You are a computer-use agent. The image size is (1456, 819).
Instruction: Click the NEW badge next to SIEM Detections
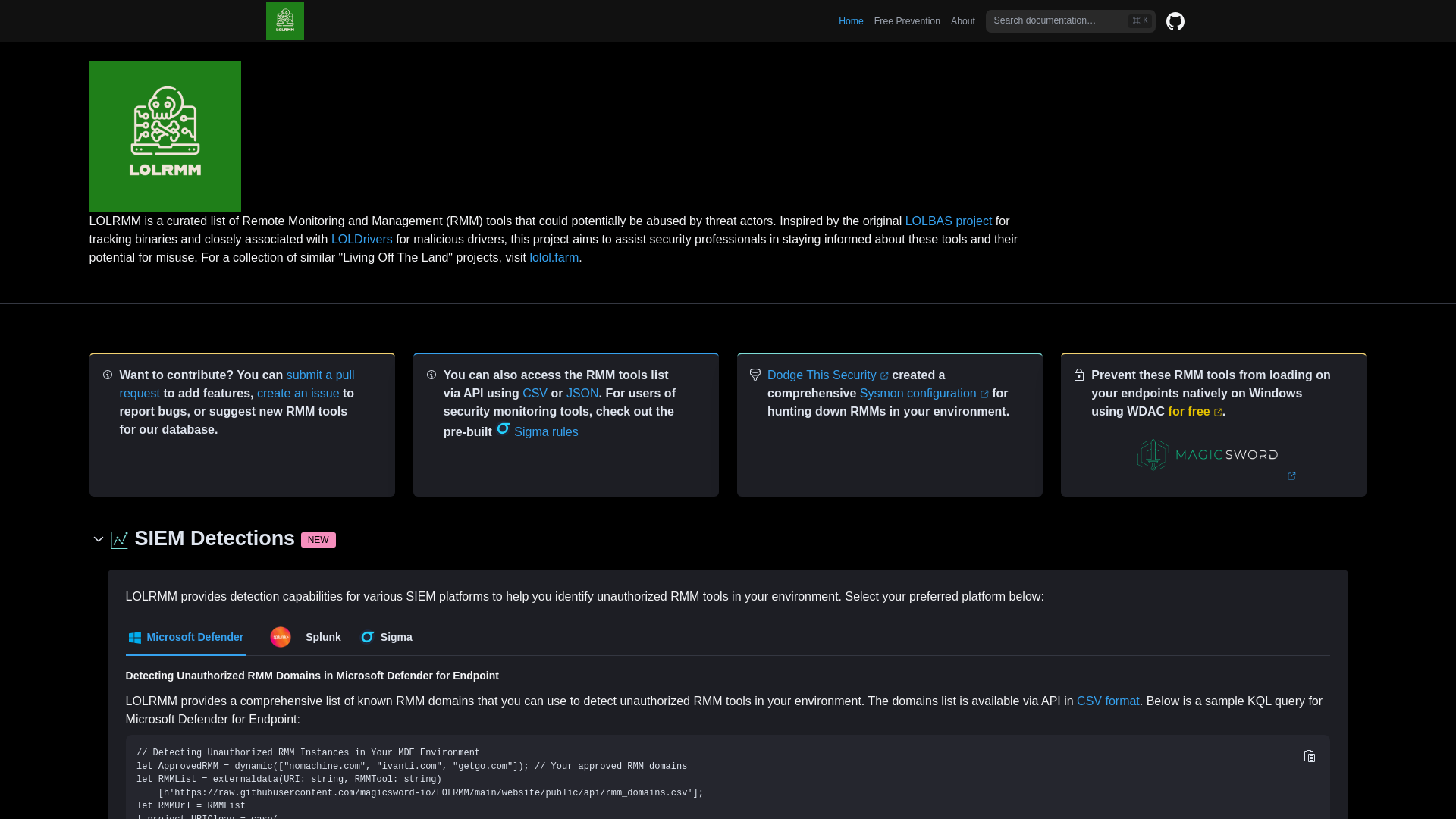(x=318, y=540)
